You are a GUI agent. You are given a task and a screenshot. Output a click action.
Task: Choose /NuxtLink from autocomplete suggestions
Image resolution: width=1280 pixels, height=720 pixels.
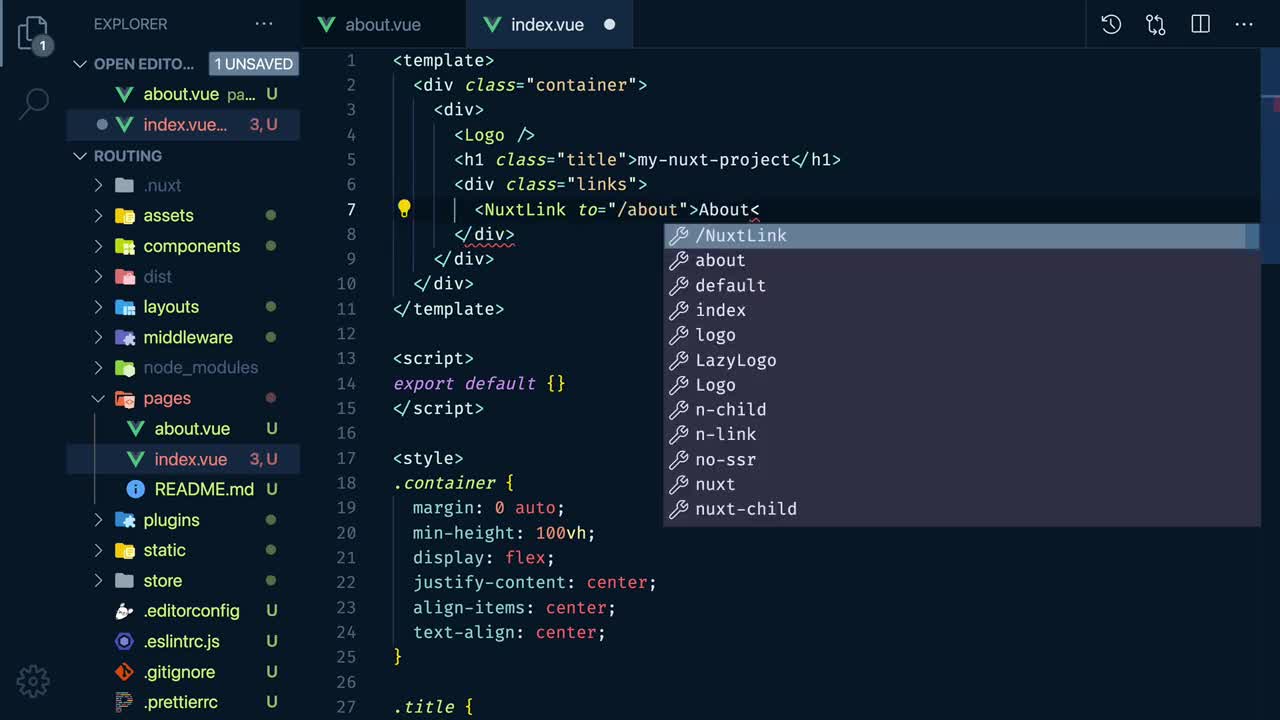(741, 236)
